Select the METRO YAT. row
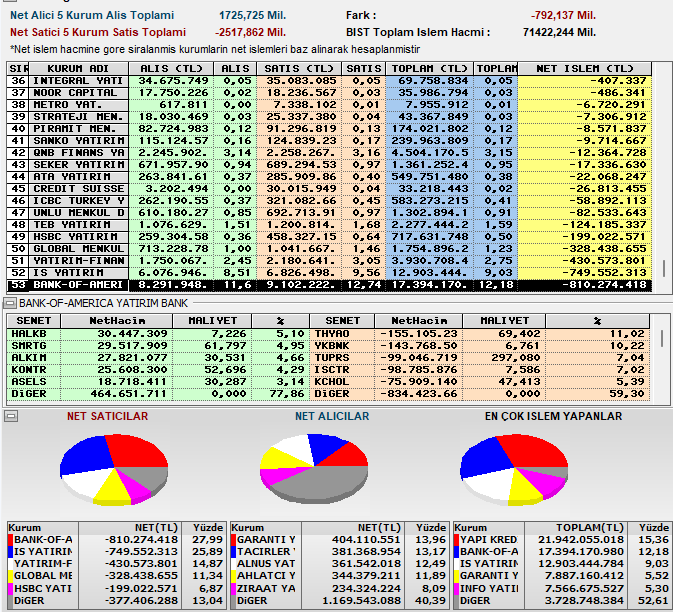The height and width of the screenshot is (612, 673). (x=329, y=105)
